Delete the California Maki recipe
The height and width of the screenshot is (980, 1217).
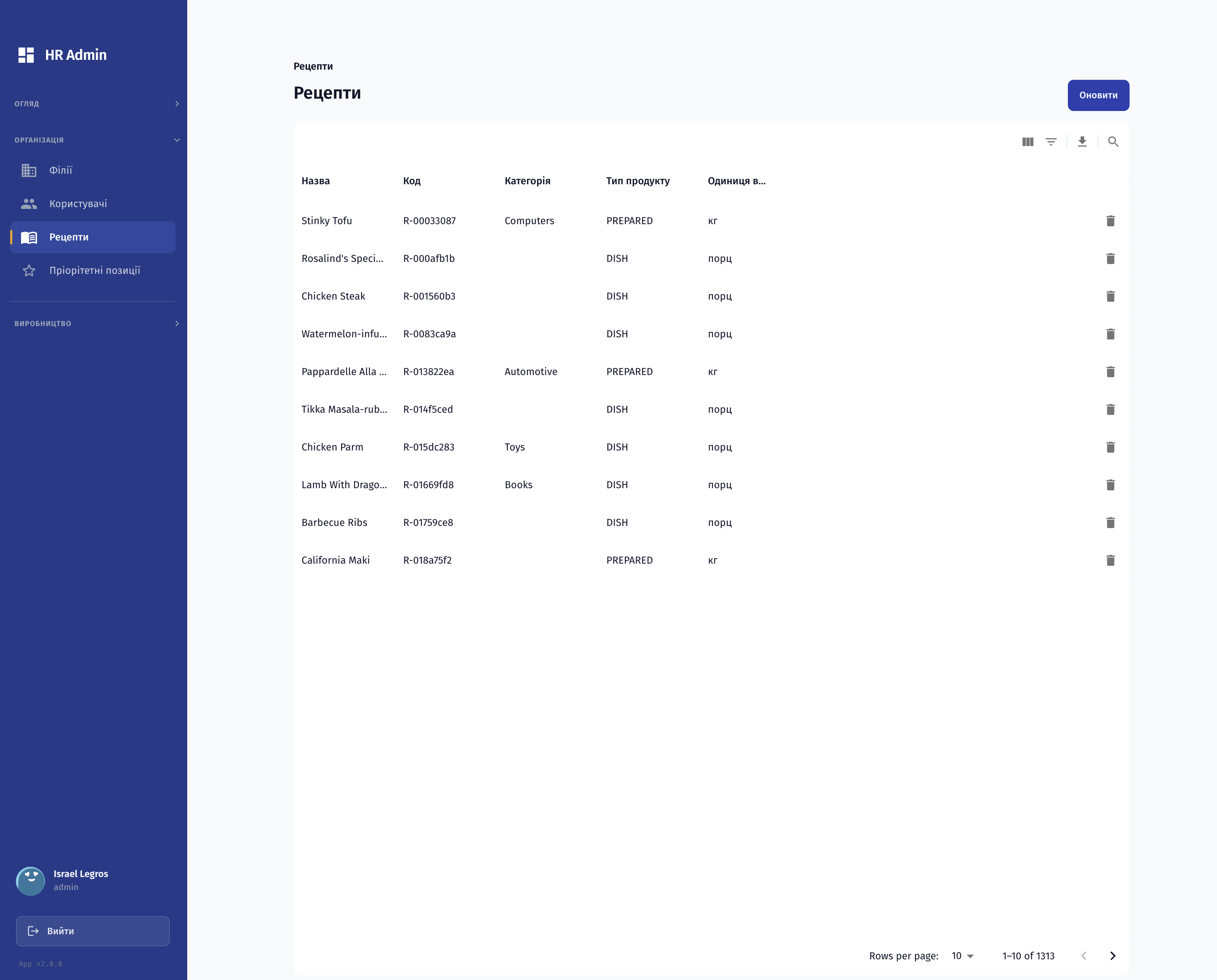click(1110, 561)
